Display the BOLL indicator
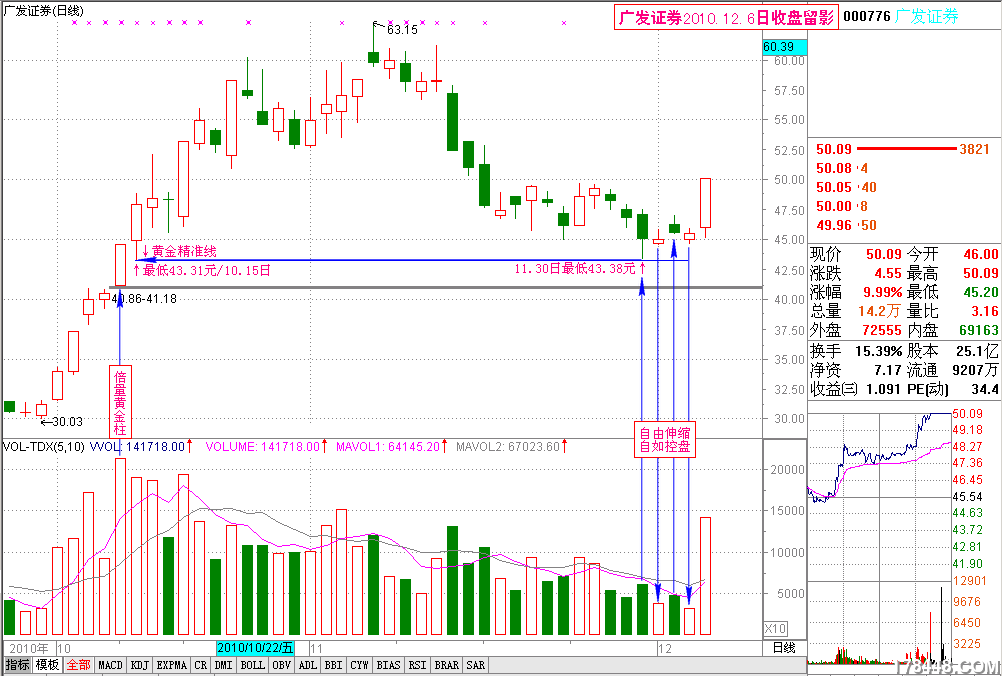The width and height of the screenshot is (1002, 676). (252, 665)
